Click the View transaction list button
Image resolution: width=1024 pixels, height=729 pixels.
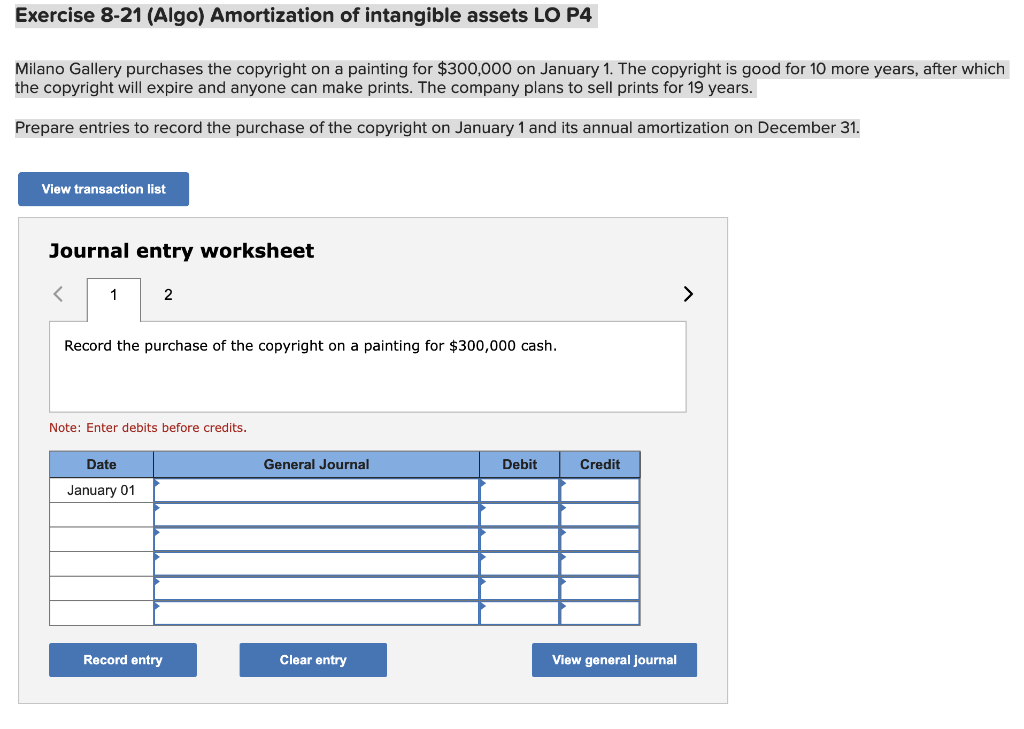click(x=103, y=189)
